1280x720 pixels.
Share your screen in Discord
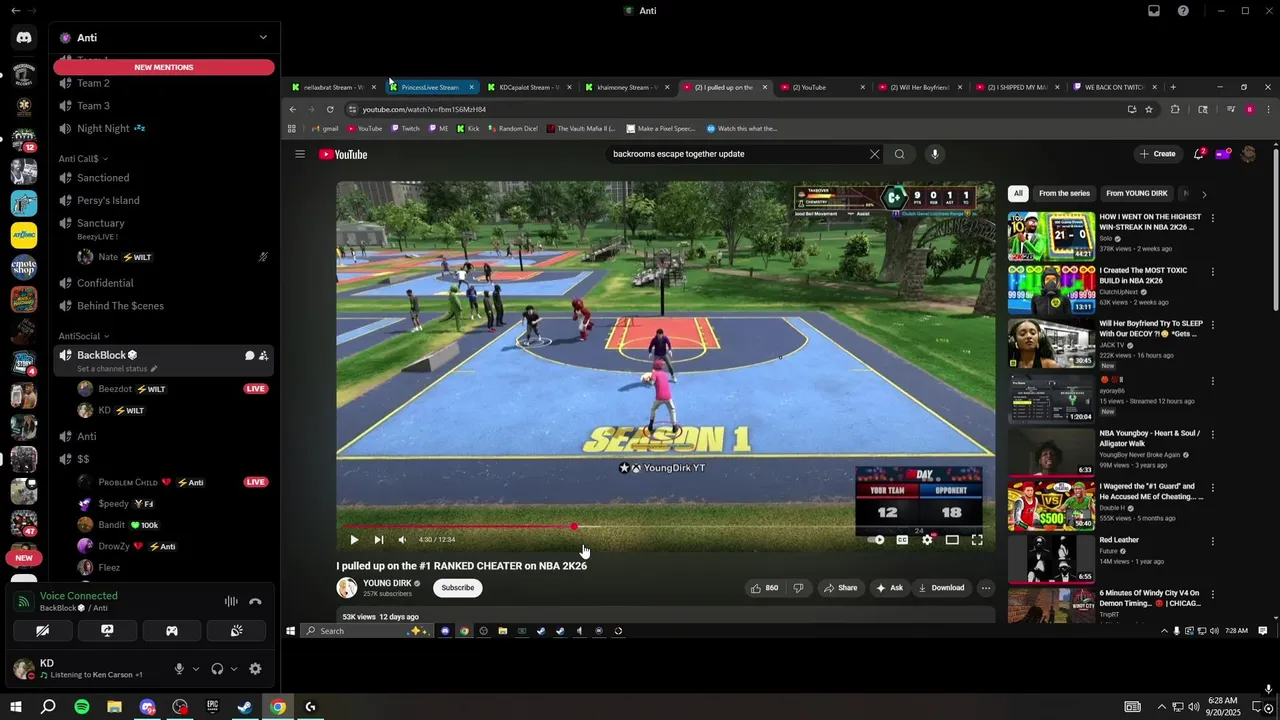tap(107, 631)
